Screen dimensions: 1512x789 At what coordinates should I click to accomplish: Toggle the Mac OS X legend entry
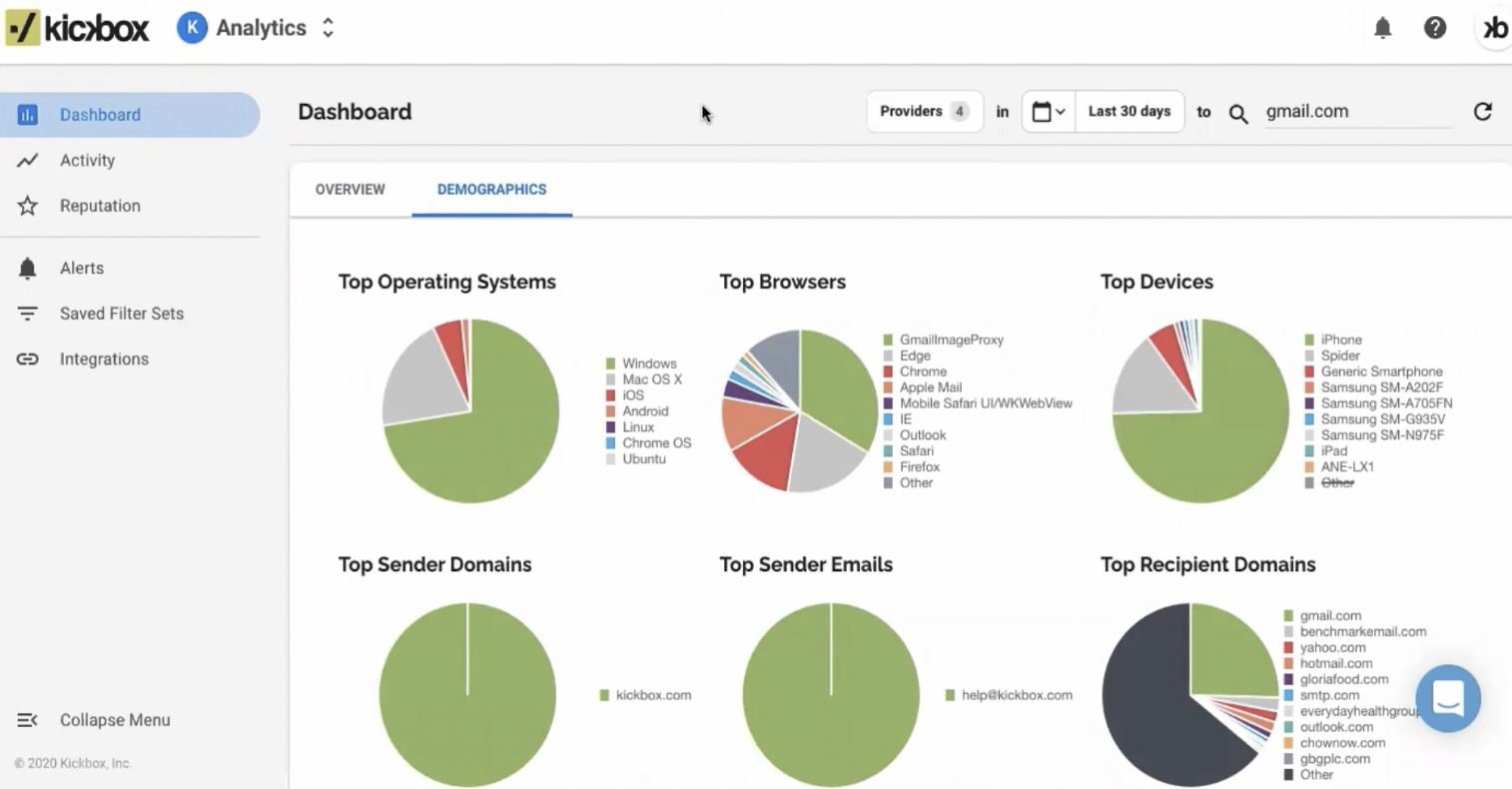(x=644, y=380)
